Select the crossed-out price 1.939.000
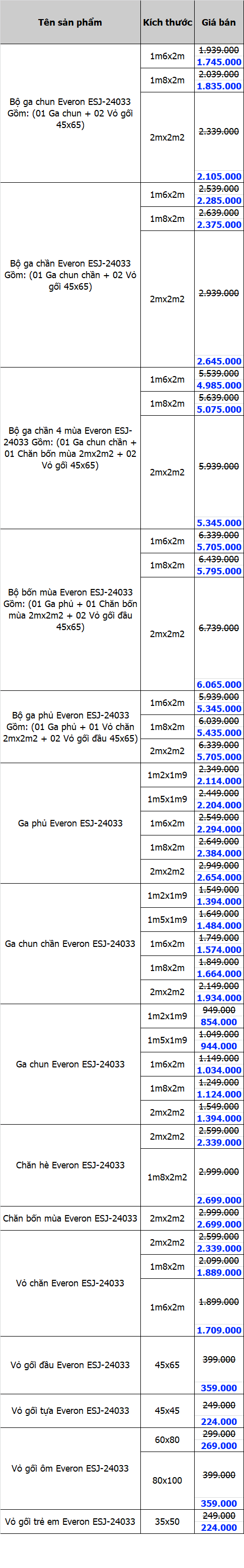 pos(219,50)
